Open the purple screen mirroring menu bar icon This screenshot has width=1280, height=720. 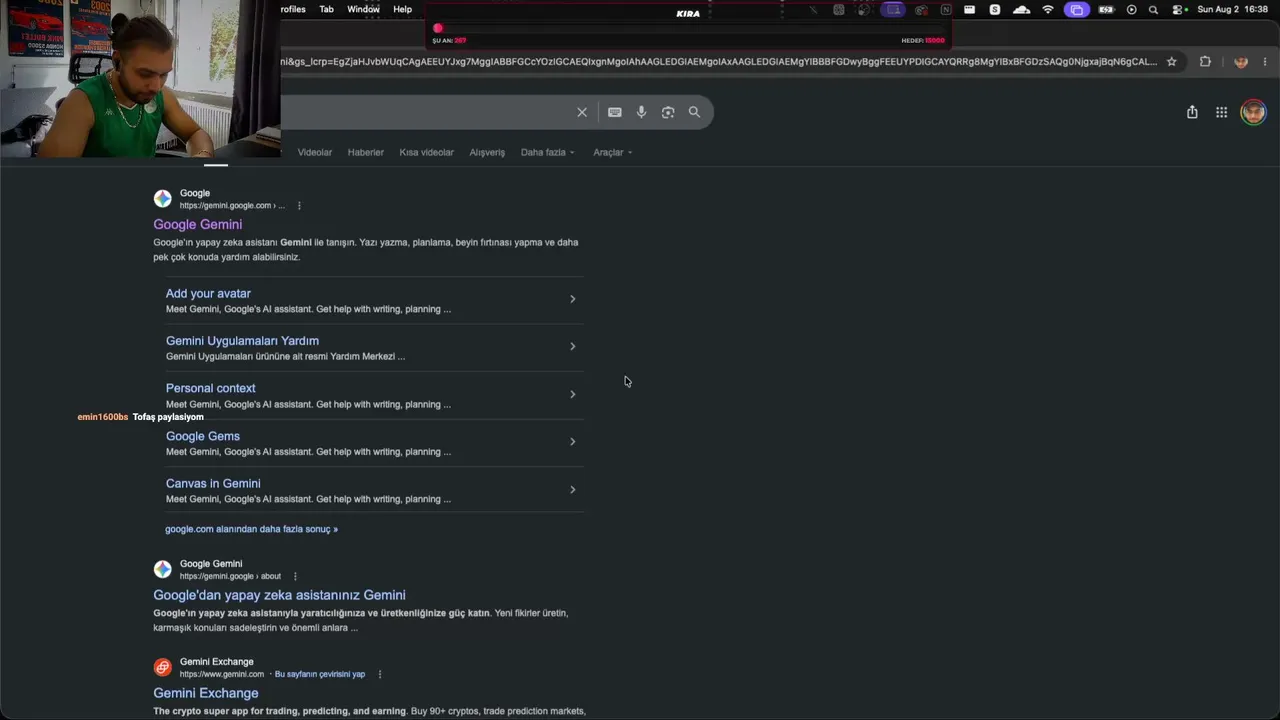tap(1076, 9)
